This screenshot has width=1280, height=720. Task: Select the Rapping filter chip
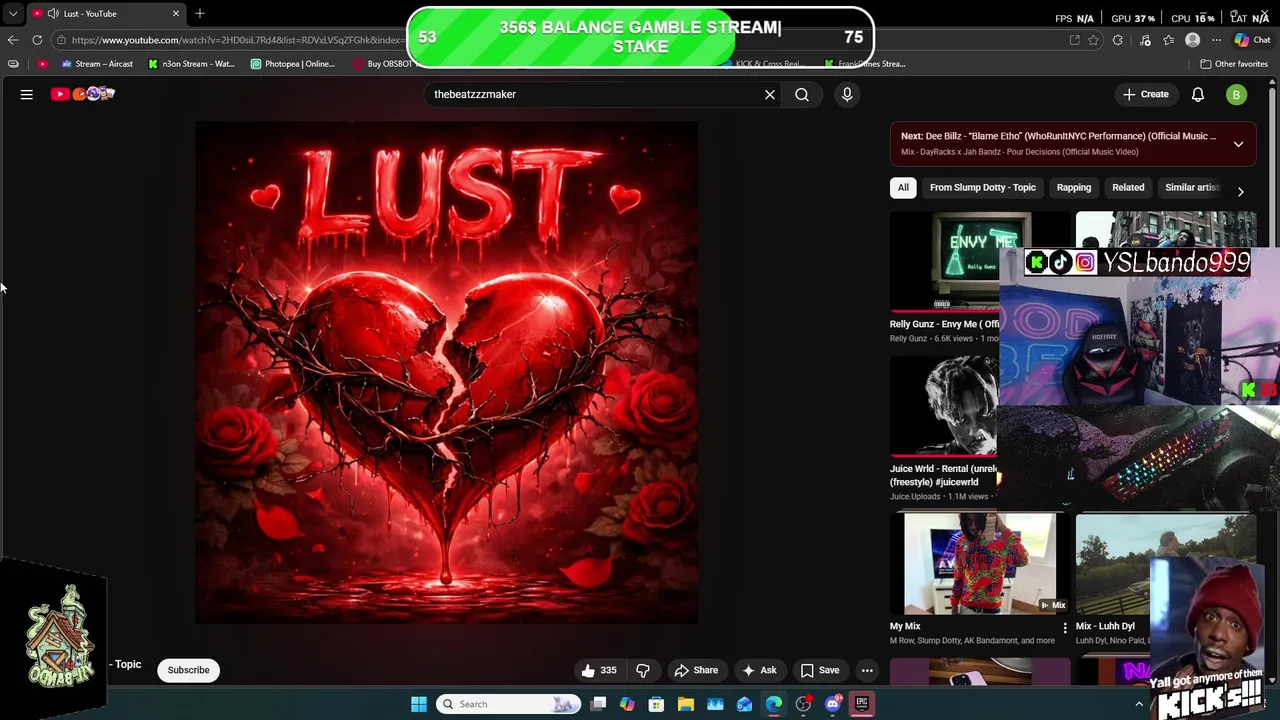(x=1074, y=187)
